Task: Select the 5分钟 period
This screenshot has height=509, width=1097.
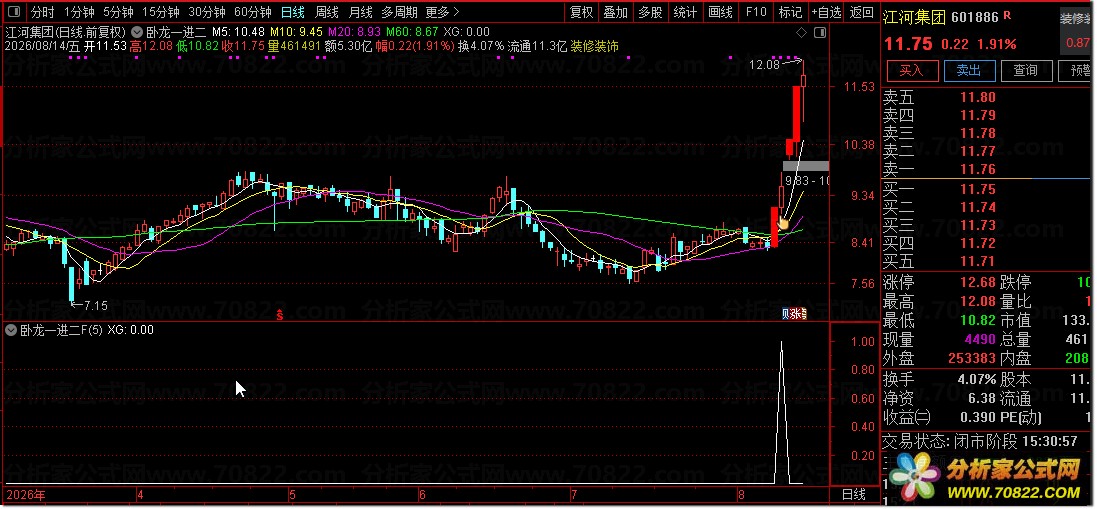Action: [118, 12]
